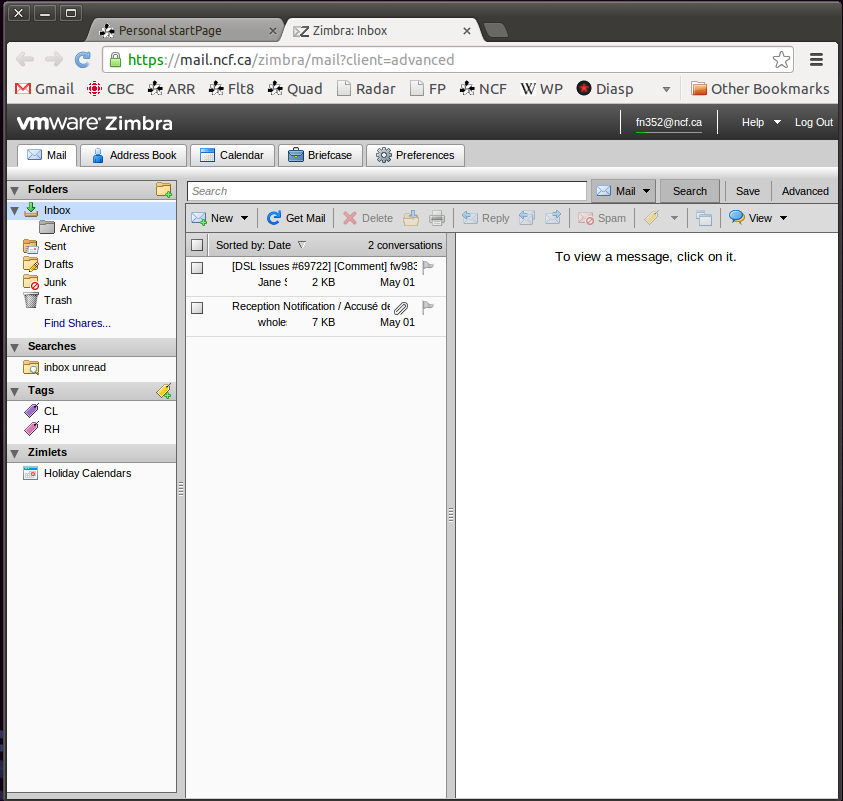The width and height of the screenshot is (843, 801).
Task: Open Gmail bookmark
Action: point(45,89)
